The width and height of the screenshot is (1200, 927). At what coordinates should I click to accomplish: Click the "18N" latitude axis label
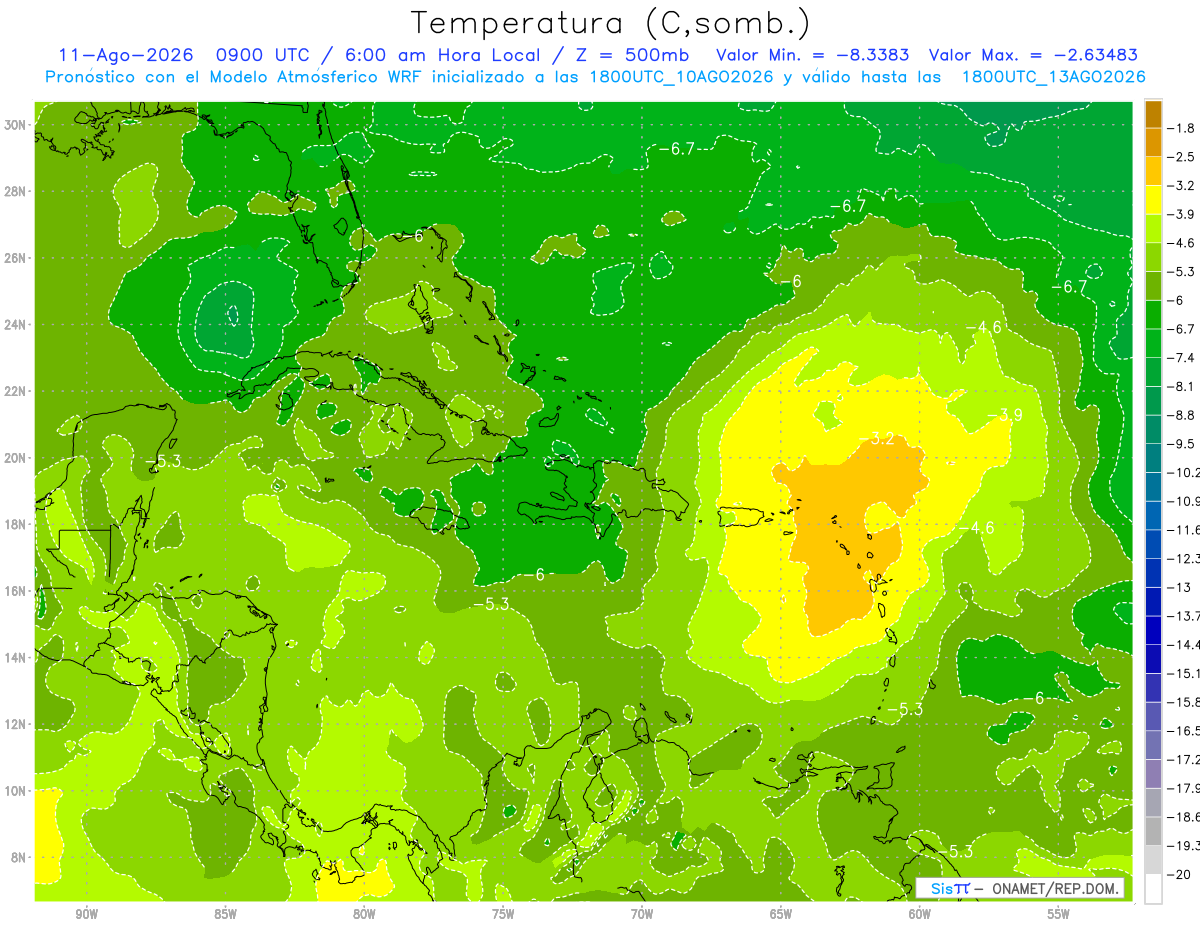(x=16, y=524)
